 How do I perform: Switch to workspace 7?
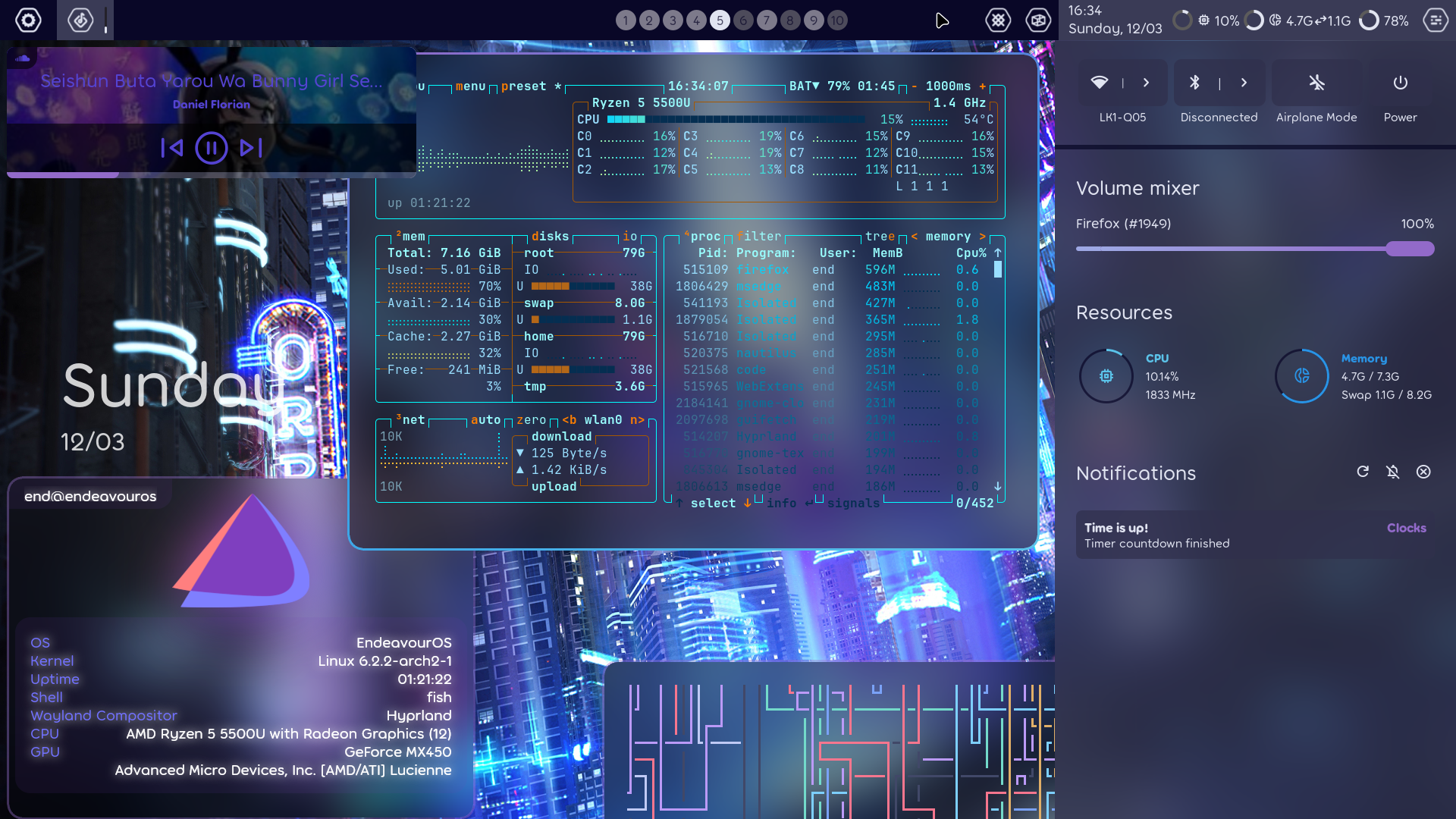point(767,20)
